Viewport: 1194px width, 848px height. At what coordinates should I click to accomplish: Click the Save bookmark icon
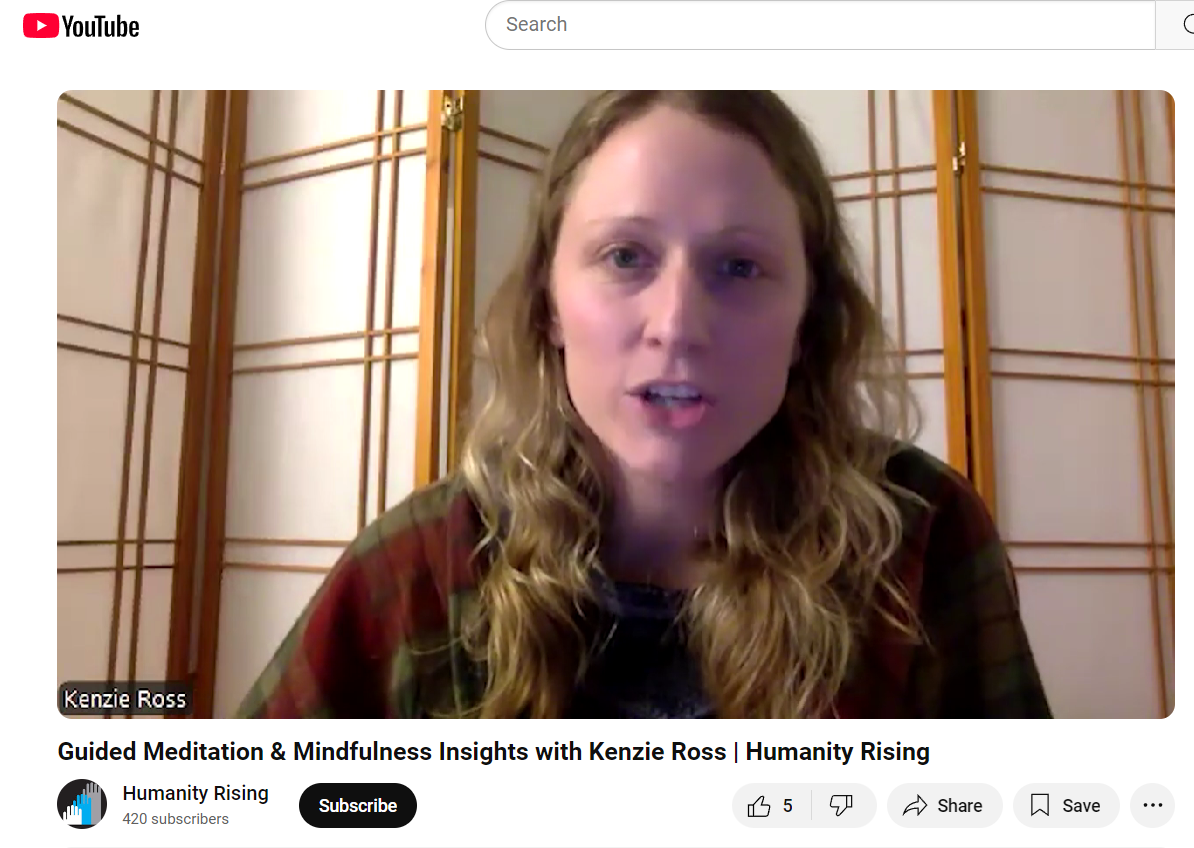[1039, 805]
